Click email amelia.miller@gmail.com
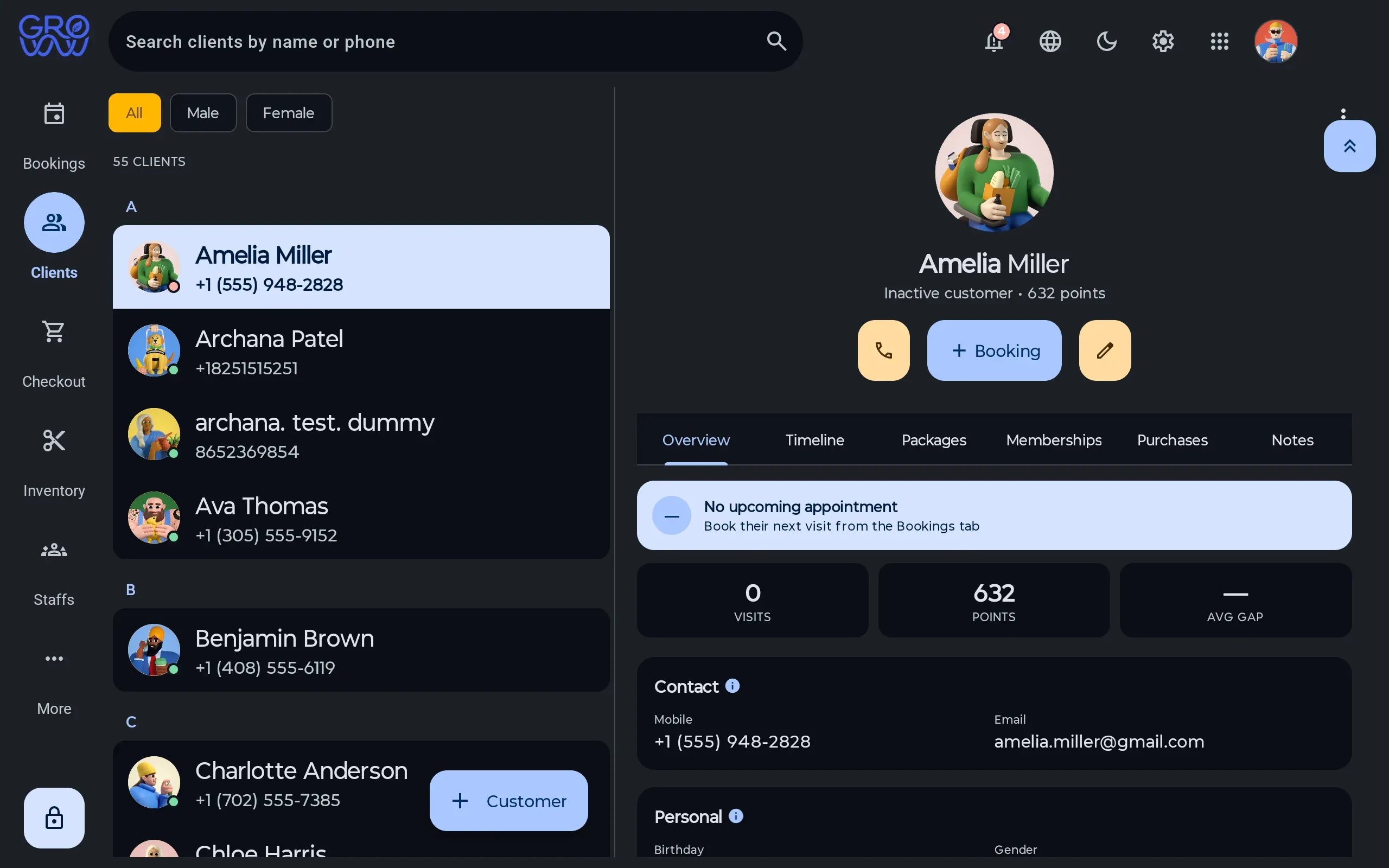 click(x=1099, y=741)
